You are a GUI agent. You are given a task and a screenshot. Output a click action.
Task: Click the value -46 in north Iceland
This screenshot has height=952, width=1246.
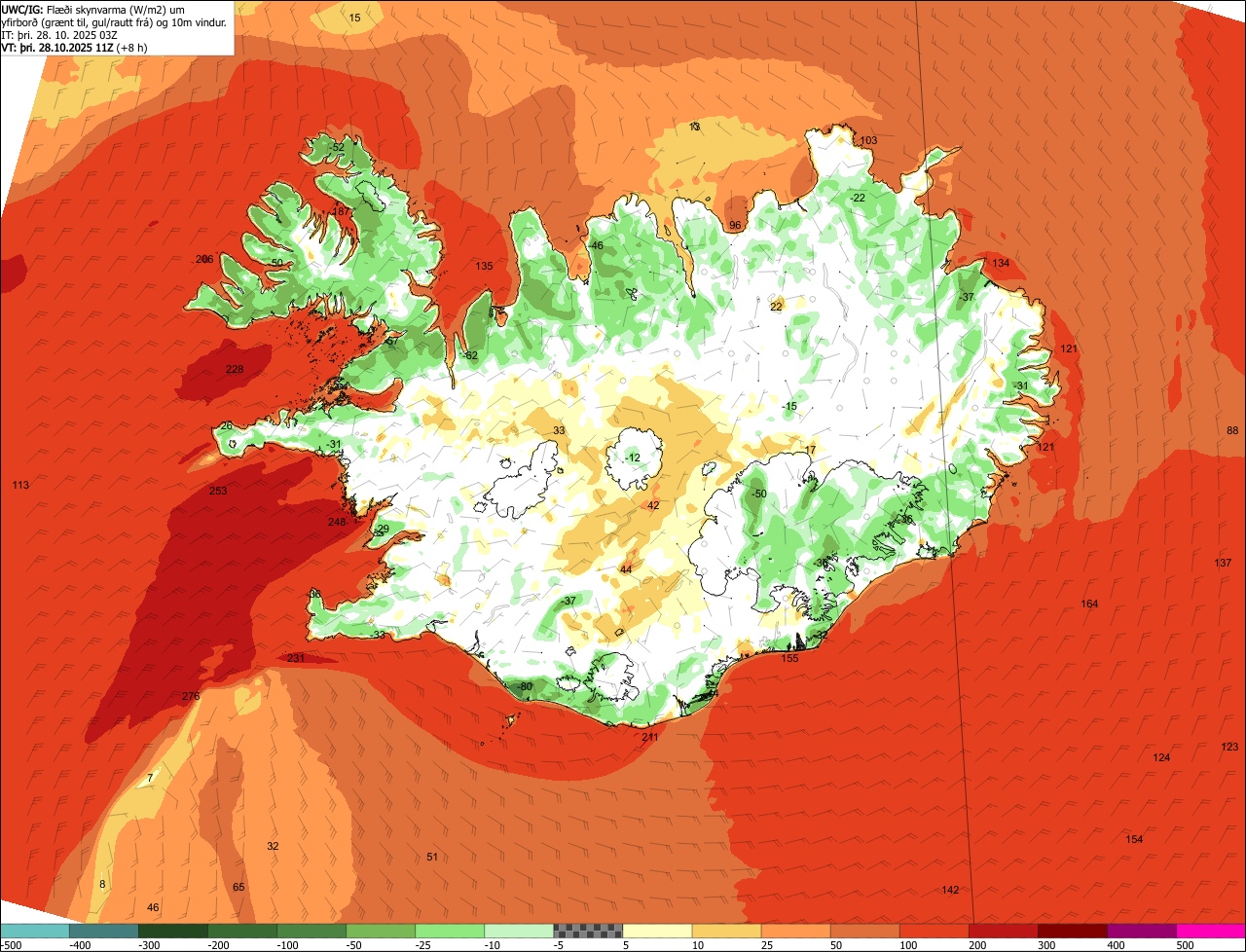596,245
